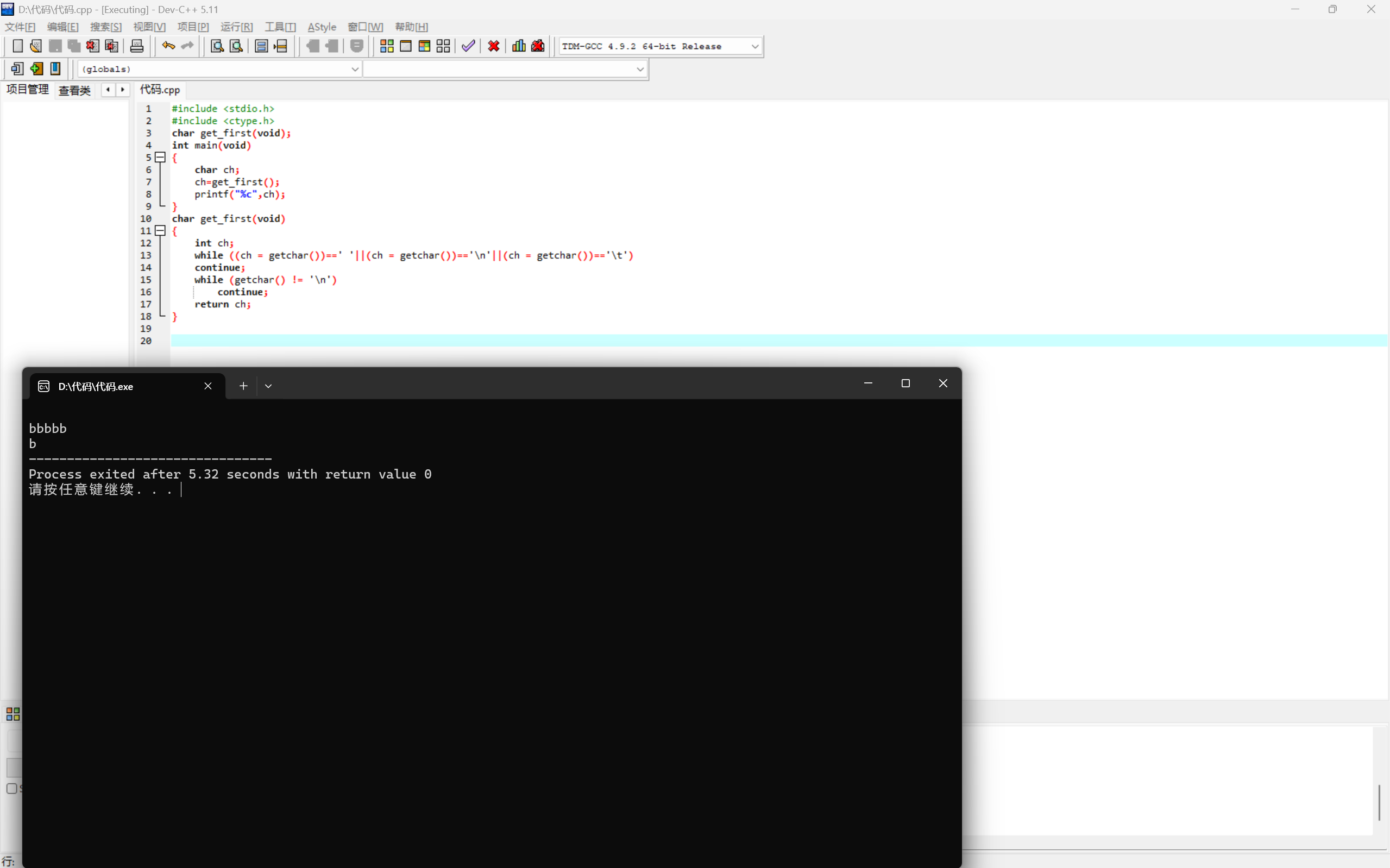Viewport: 1390px width, 868px height.
Task: Click the Find magnifier icon
Action: click(x=217, y=46)
